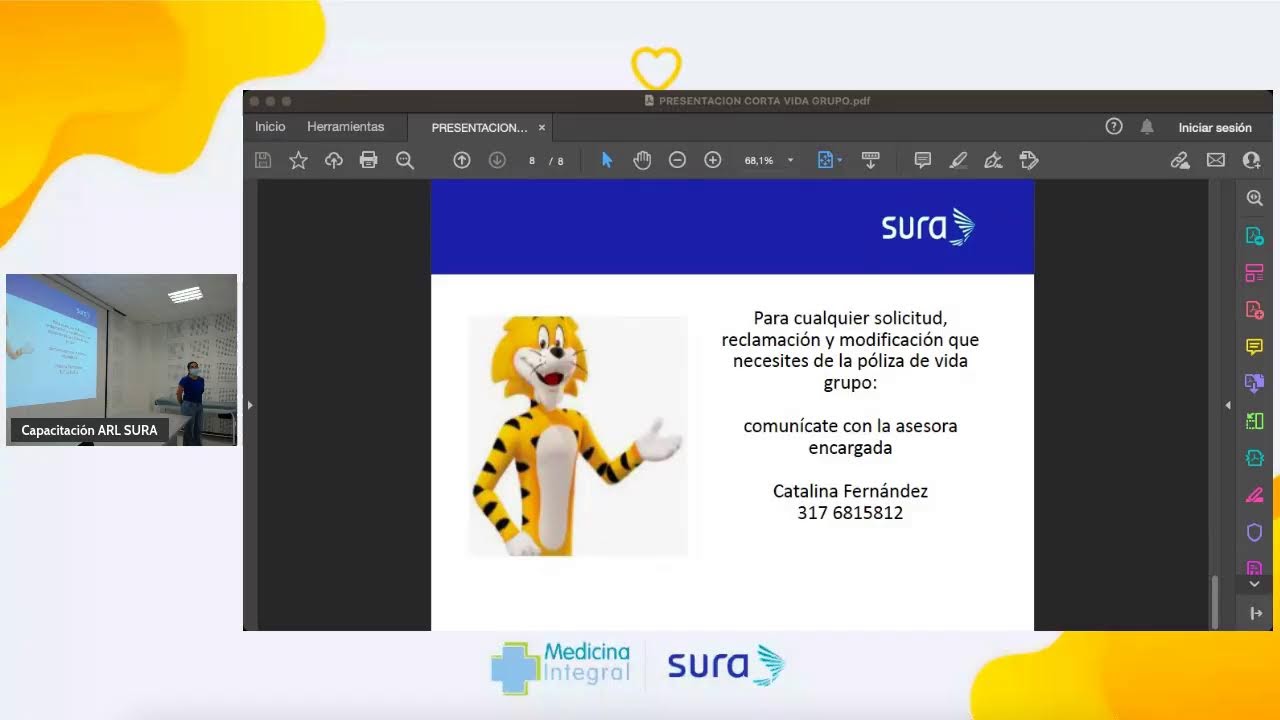
Task: Click the red create PDF sidebar icon
Action: click(x=1254, y=310)
